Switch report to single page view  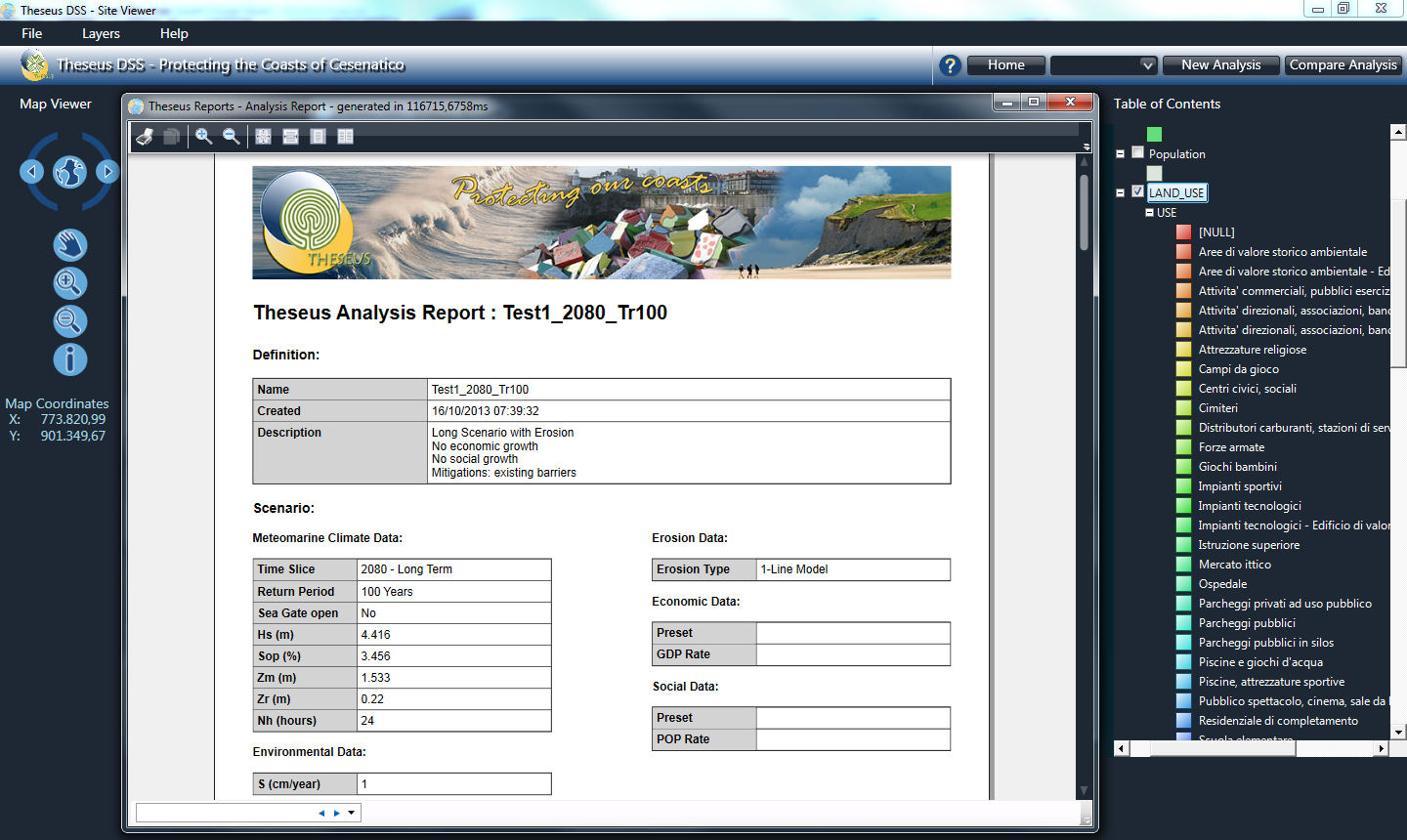click(x=318, y=137)
